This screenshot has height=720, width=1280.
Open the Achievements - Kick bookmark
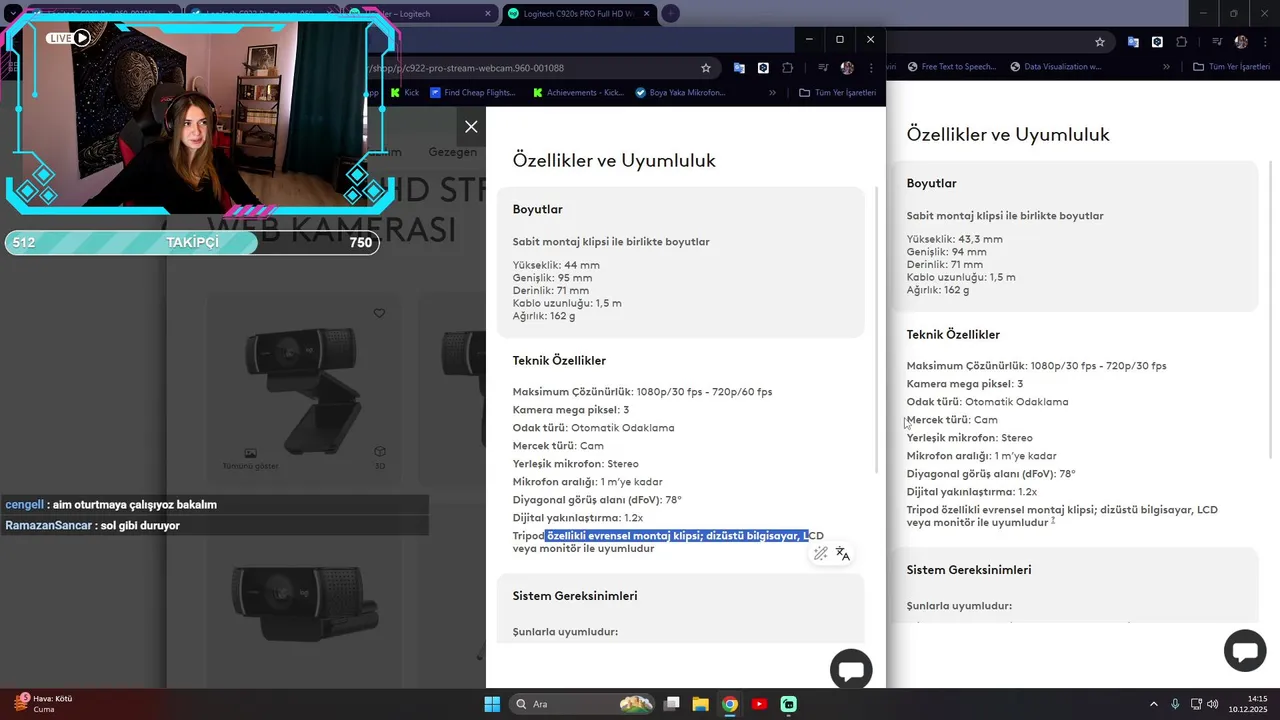coord(578,93)
